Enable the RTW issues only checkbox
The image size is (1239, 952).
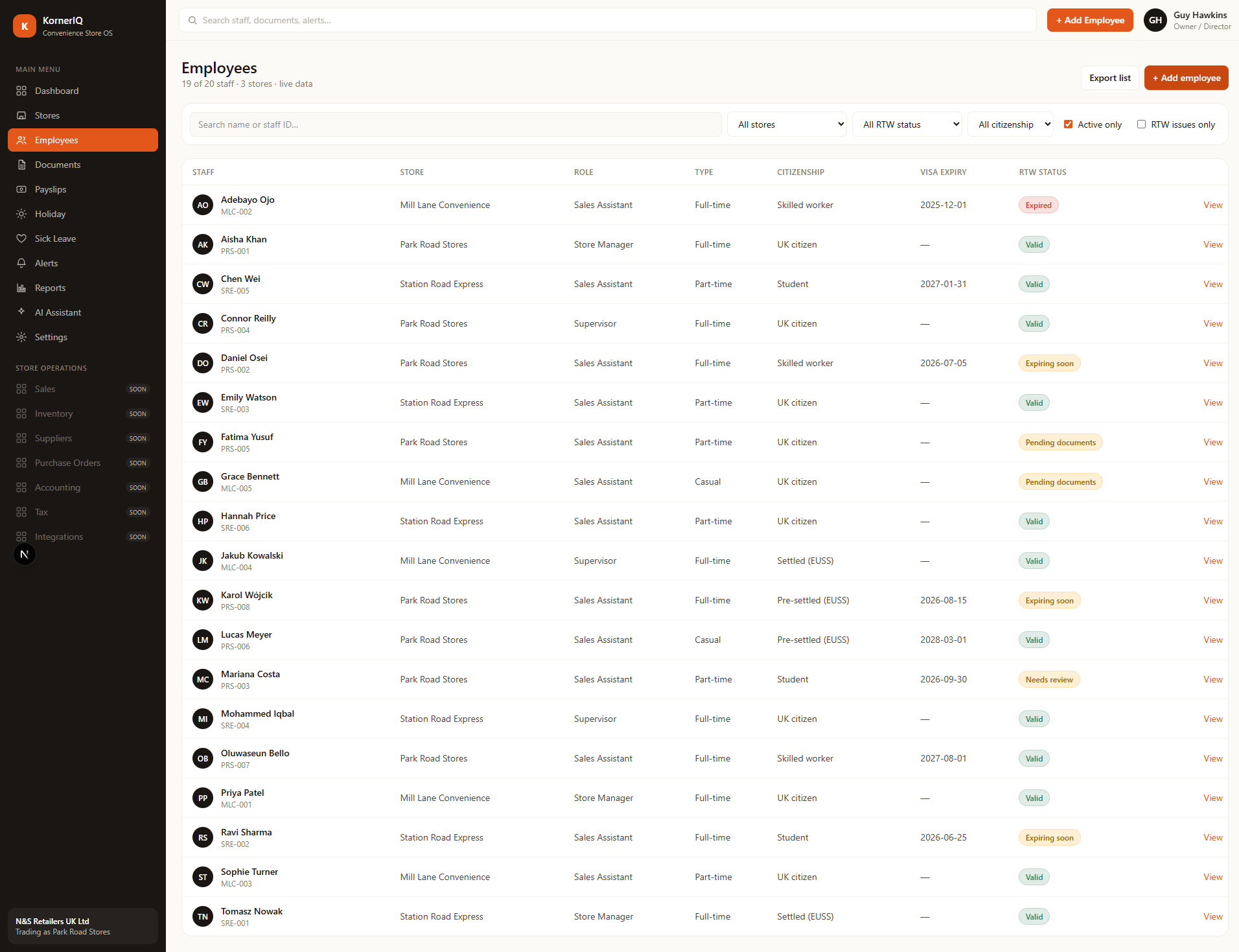[1141, 124]
